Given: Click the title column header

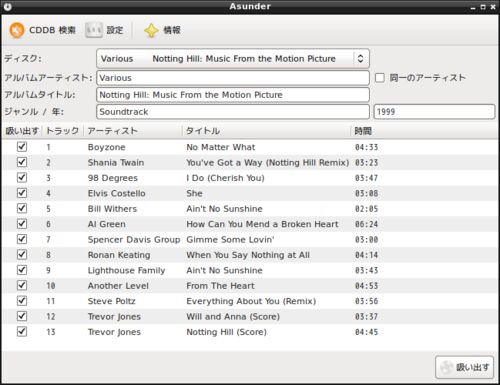Looking at the screenshot, I should tap(266, 131).
